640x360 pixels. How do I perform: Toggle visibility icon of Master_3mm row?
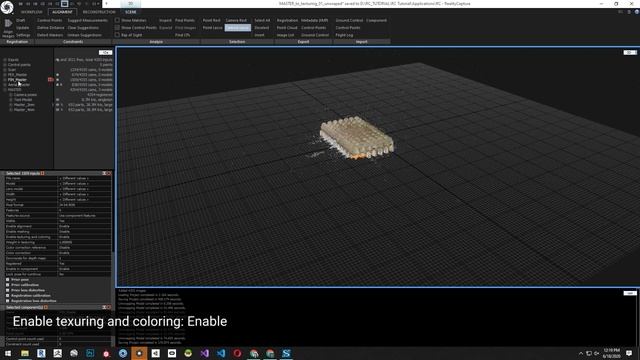(57, 105)
